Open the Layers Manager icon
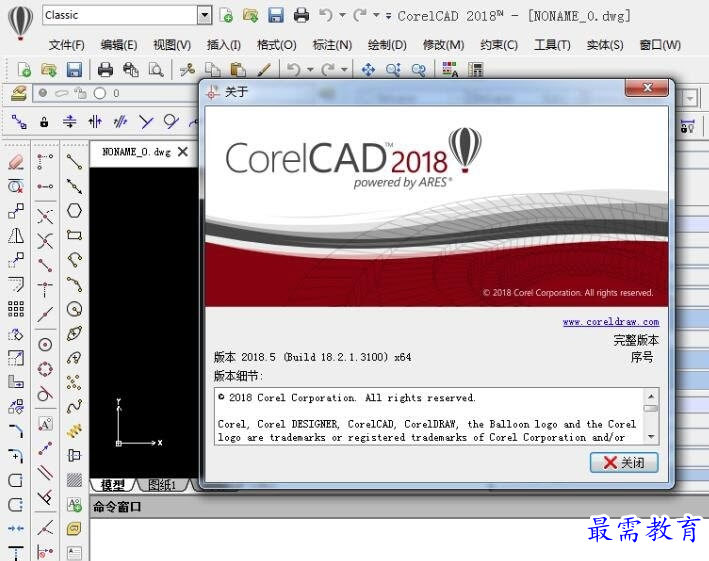709x561 pixels. click(x=19, y=94)
